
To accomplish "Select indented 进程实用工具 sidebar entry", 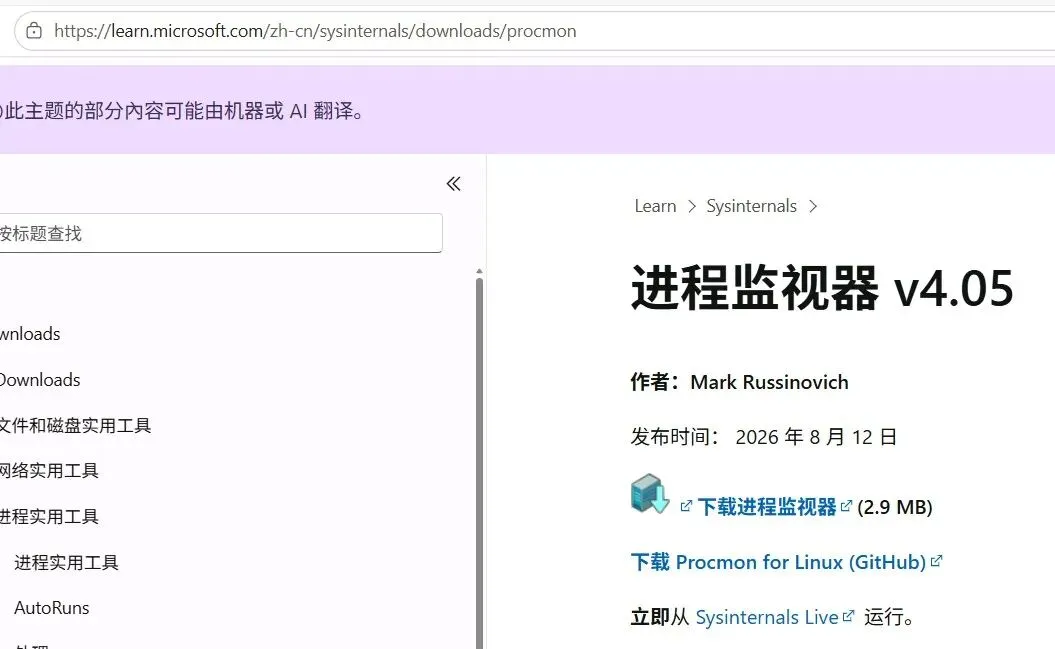I will click(66, 562).
